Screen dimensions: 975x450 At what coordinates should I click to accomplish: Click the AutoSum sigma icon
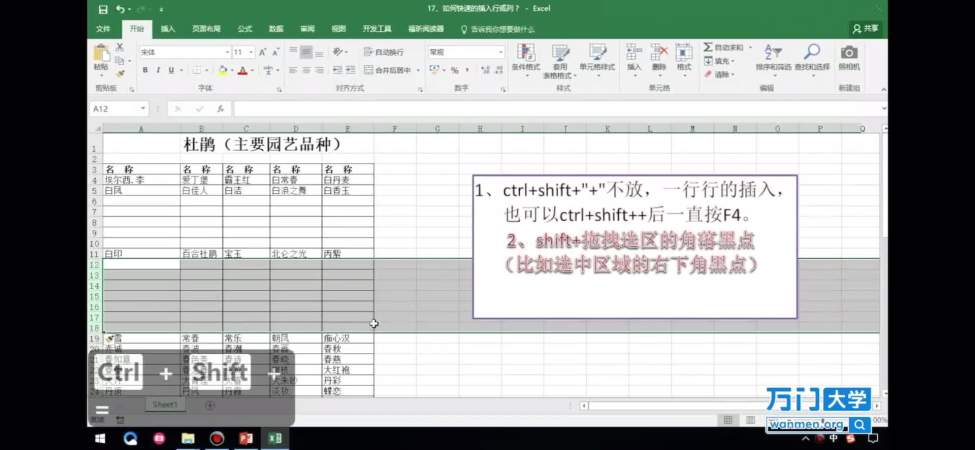pos(708,47)
